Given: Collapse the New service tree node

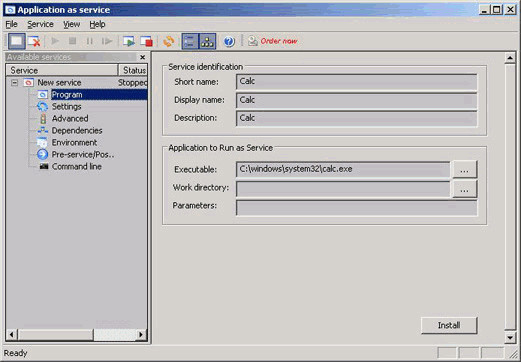Looking at the screenshot, I should [x=14, y=83].
